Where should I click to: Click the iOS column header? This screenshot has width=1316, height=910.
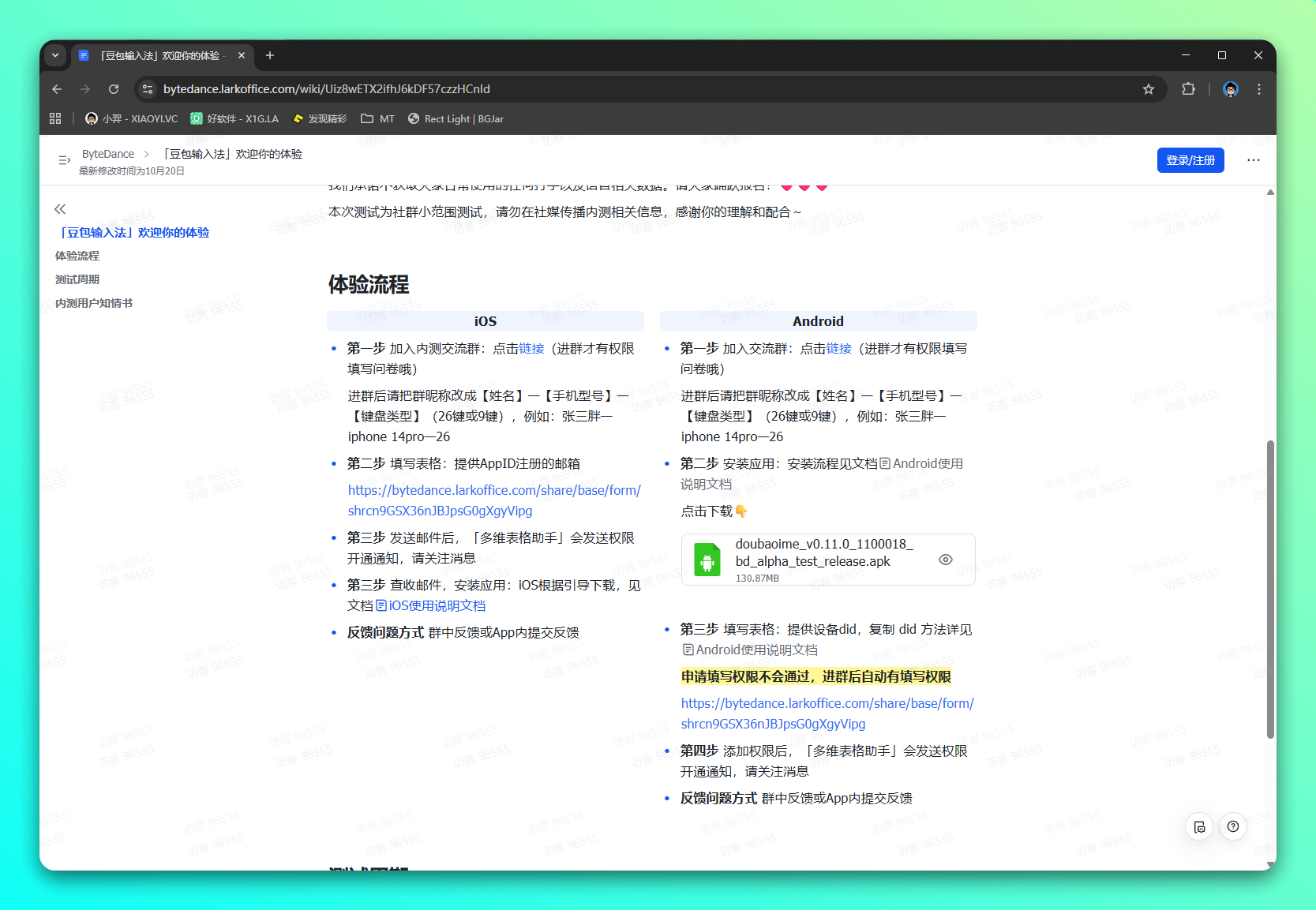(486, 321)
